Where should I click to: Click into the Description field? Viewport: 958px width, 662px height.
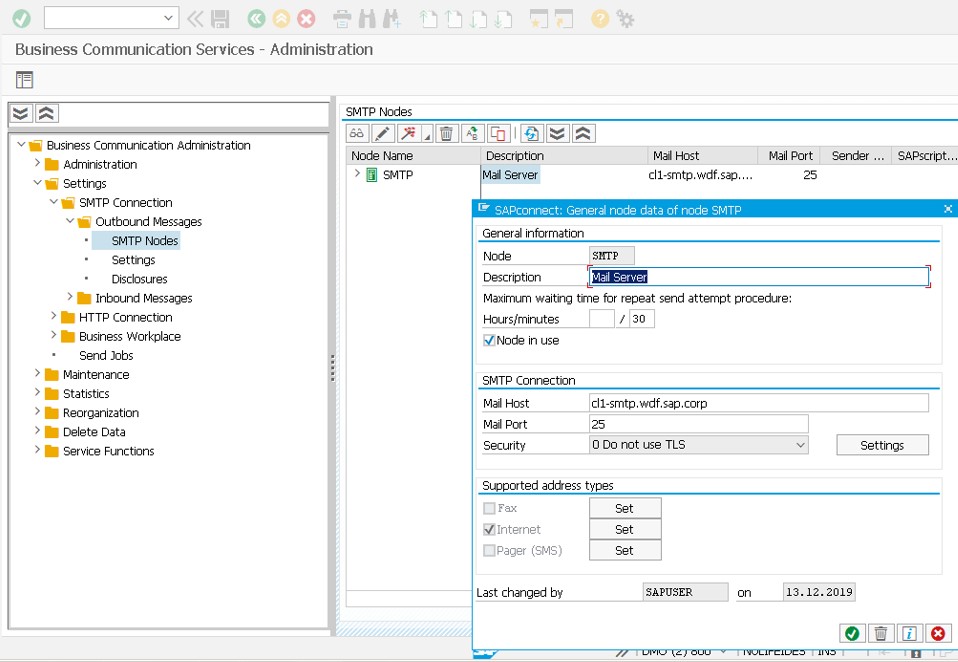click(759, 277)
